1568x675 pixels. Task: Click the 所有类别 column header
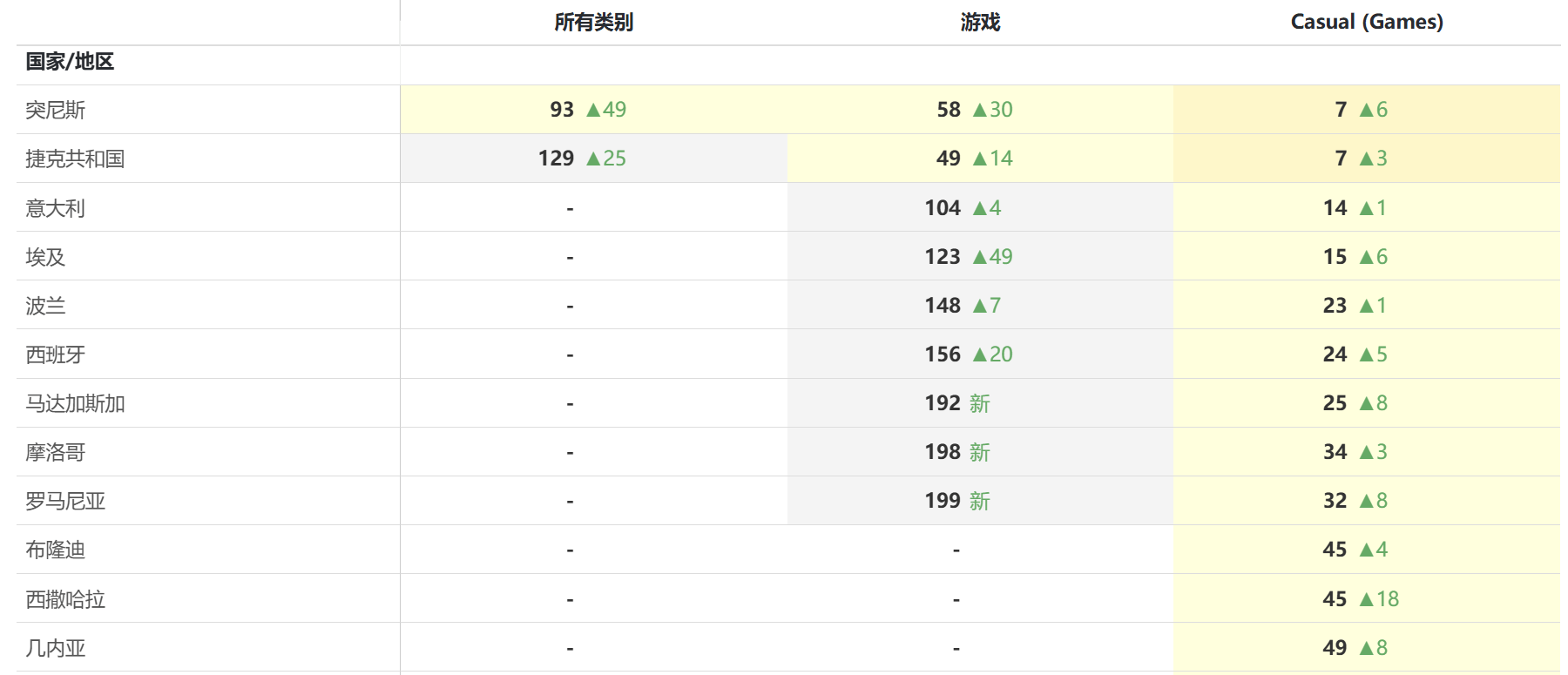coord(593,23)
